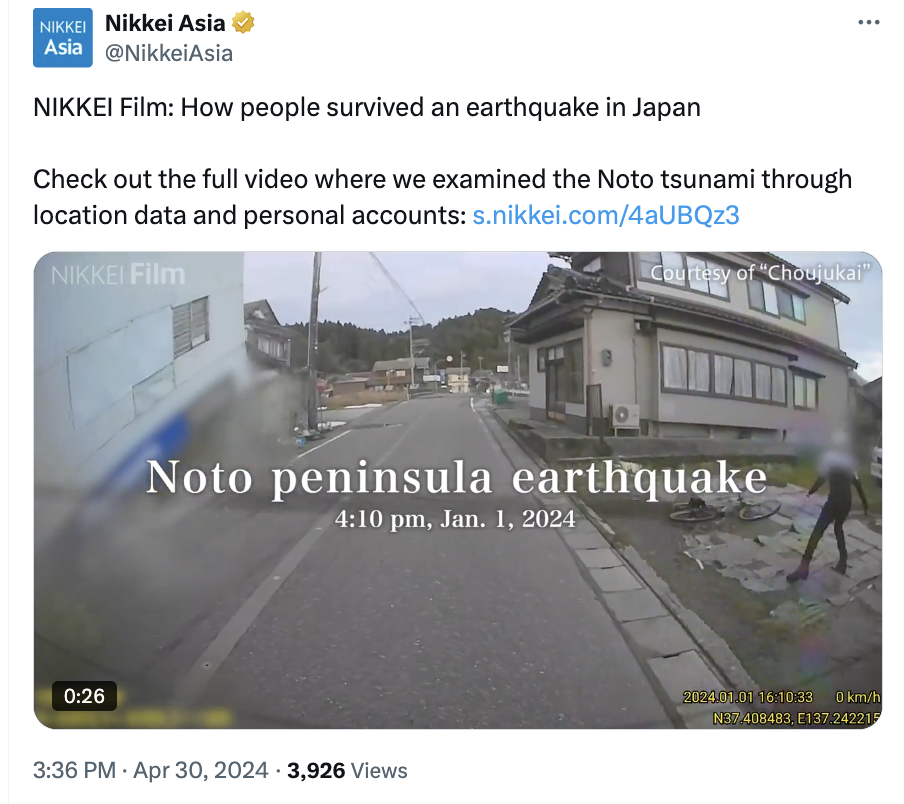Screen dimensions: 904x804
Task: Click the @NikkeiAsia handle
Action: [x=169, y=53]
